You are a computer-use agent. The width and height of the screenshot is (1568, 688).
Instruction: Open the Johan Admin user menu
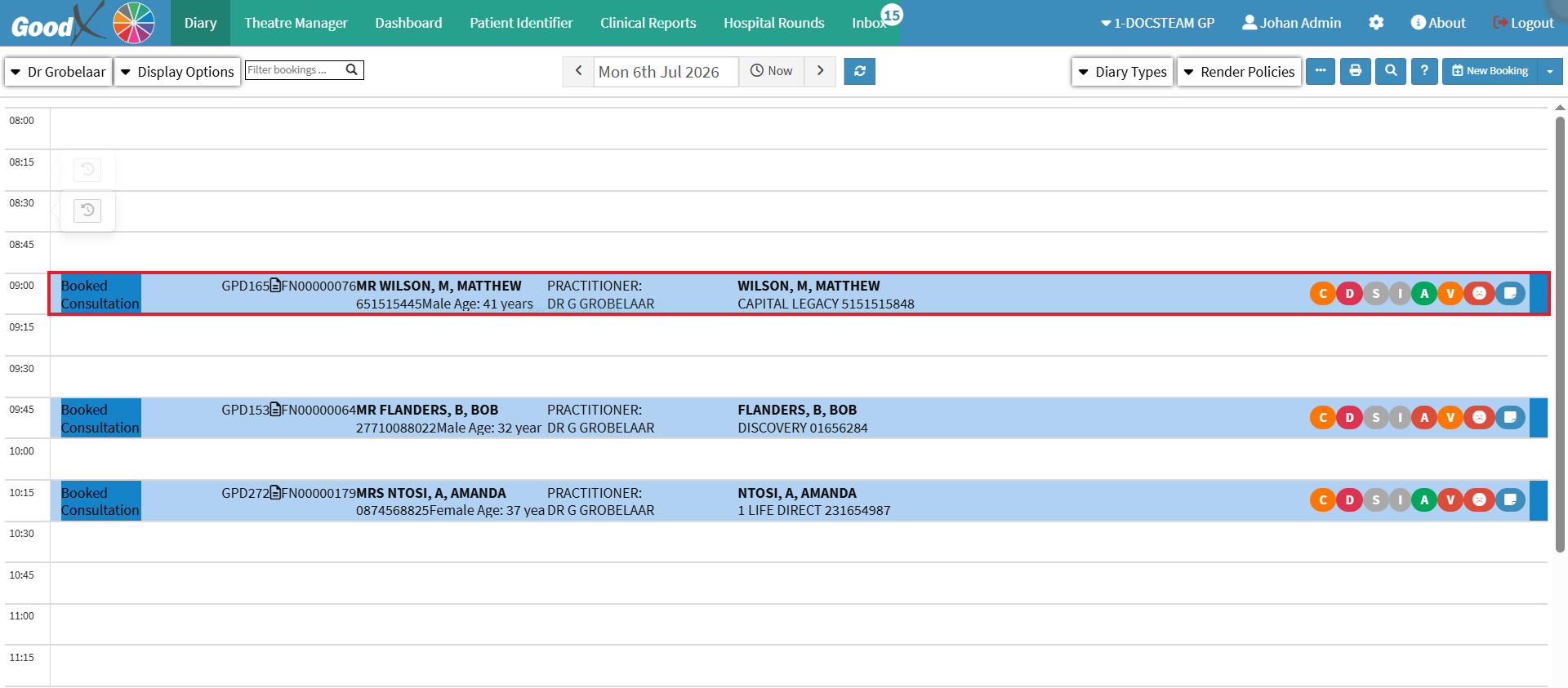click(1291, 23)
